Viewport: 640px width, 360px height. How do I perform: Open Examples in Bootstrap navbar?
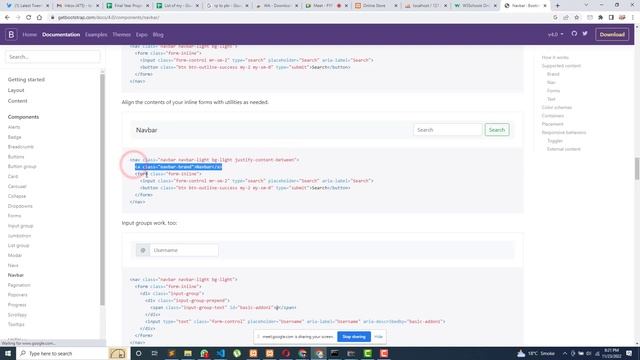point(96,35)
